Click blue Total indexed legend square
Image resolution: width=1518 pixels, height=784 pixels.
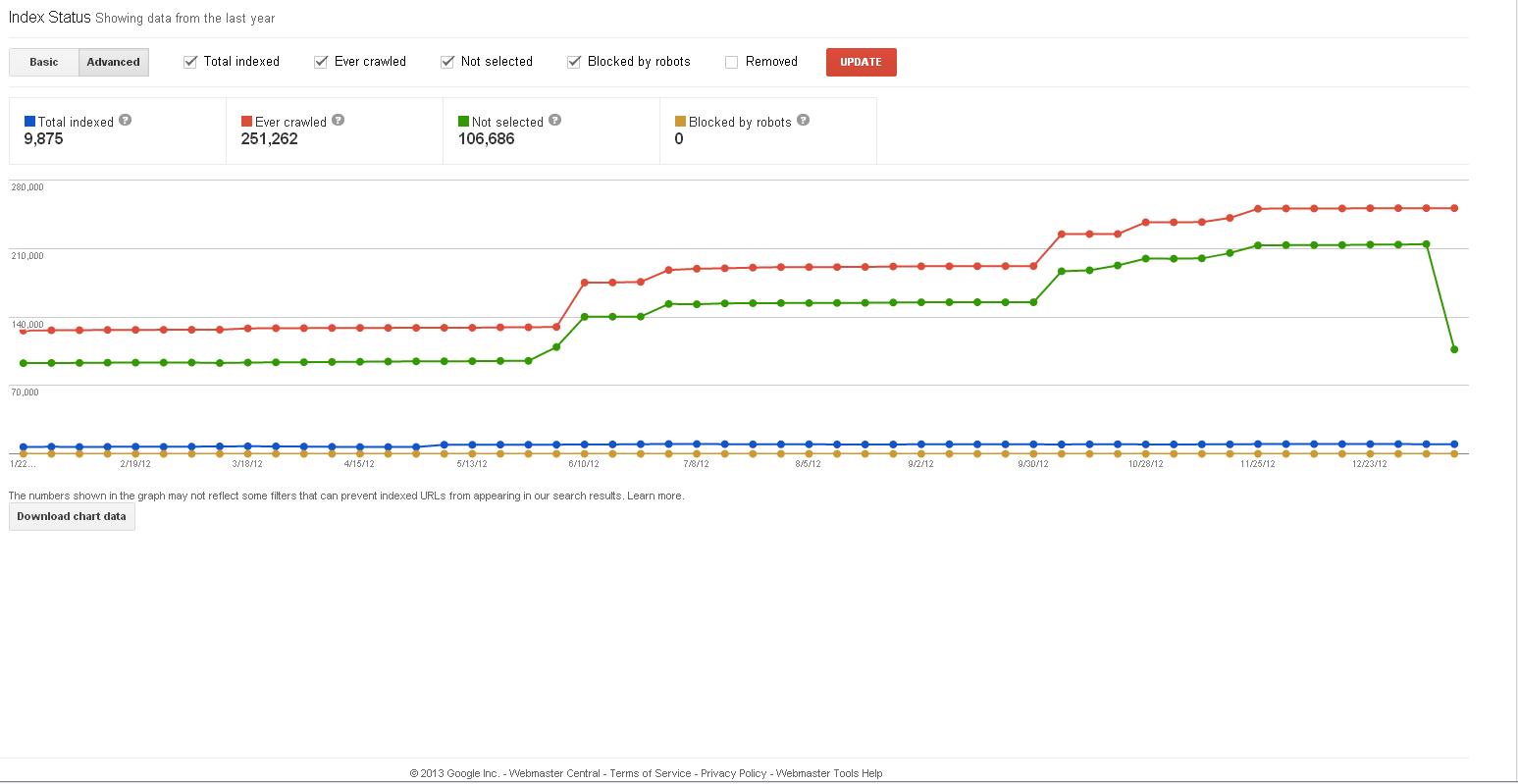click(x=29, y=122)
